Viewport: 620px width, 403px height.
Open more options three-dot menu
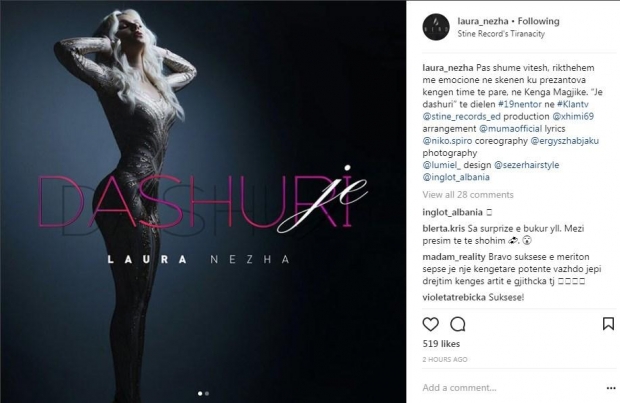pyautogui.click(x=611, y=388)
